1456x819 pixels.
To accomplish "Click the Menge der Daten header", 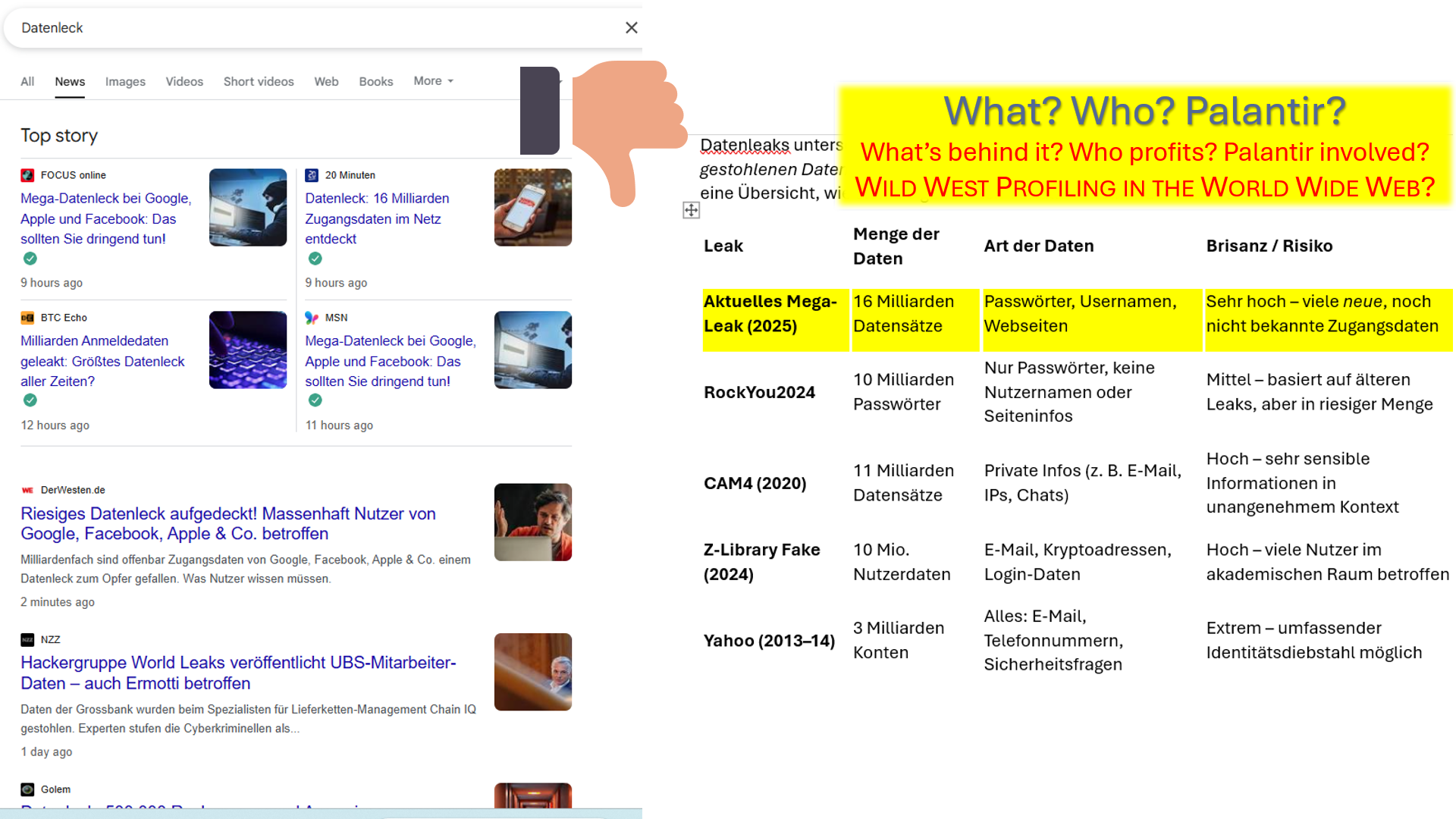I will (x=896, y=246).
